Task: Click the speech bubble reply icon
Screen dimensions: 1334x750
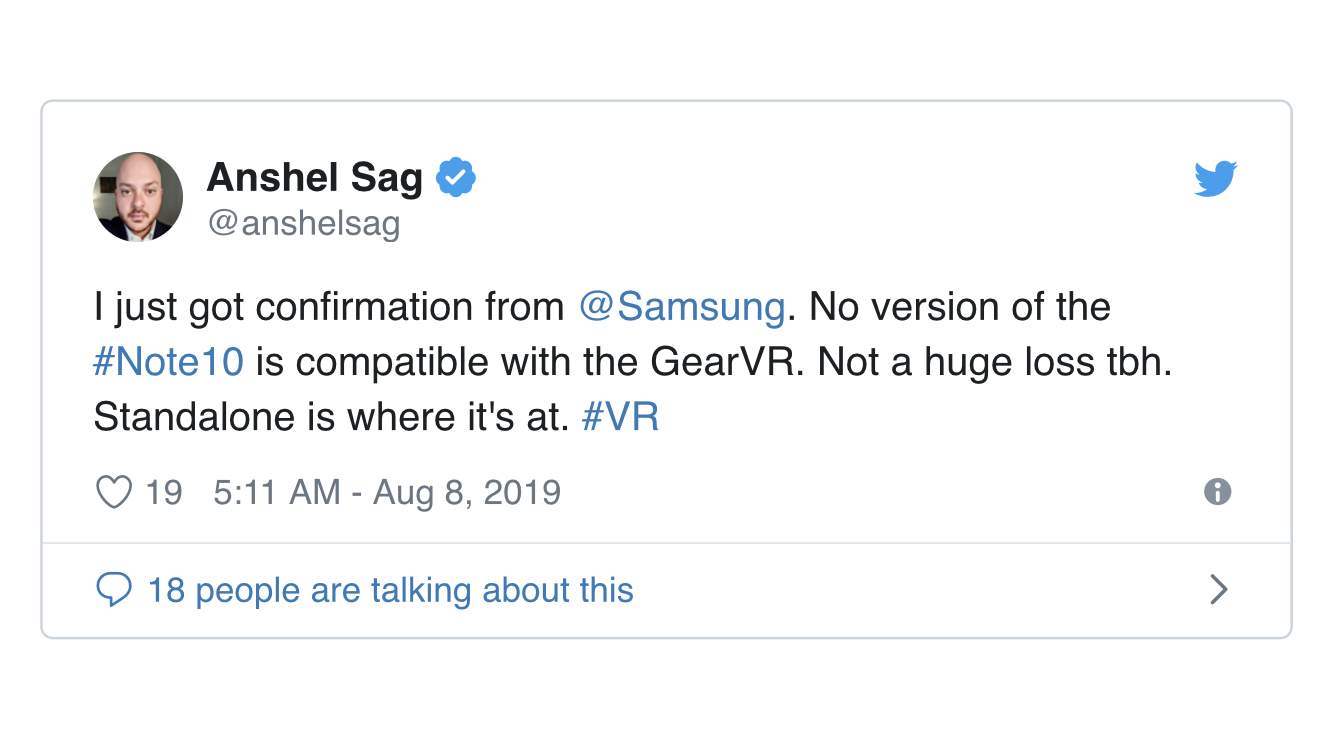Action: click(114, 590)
